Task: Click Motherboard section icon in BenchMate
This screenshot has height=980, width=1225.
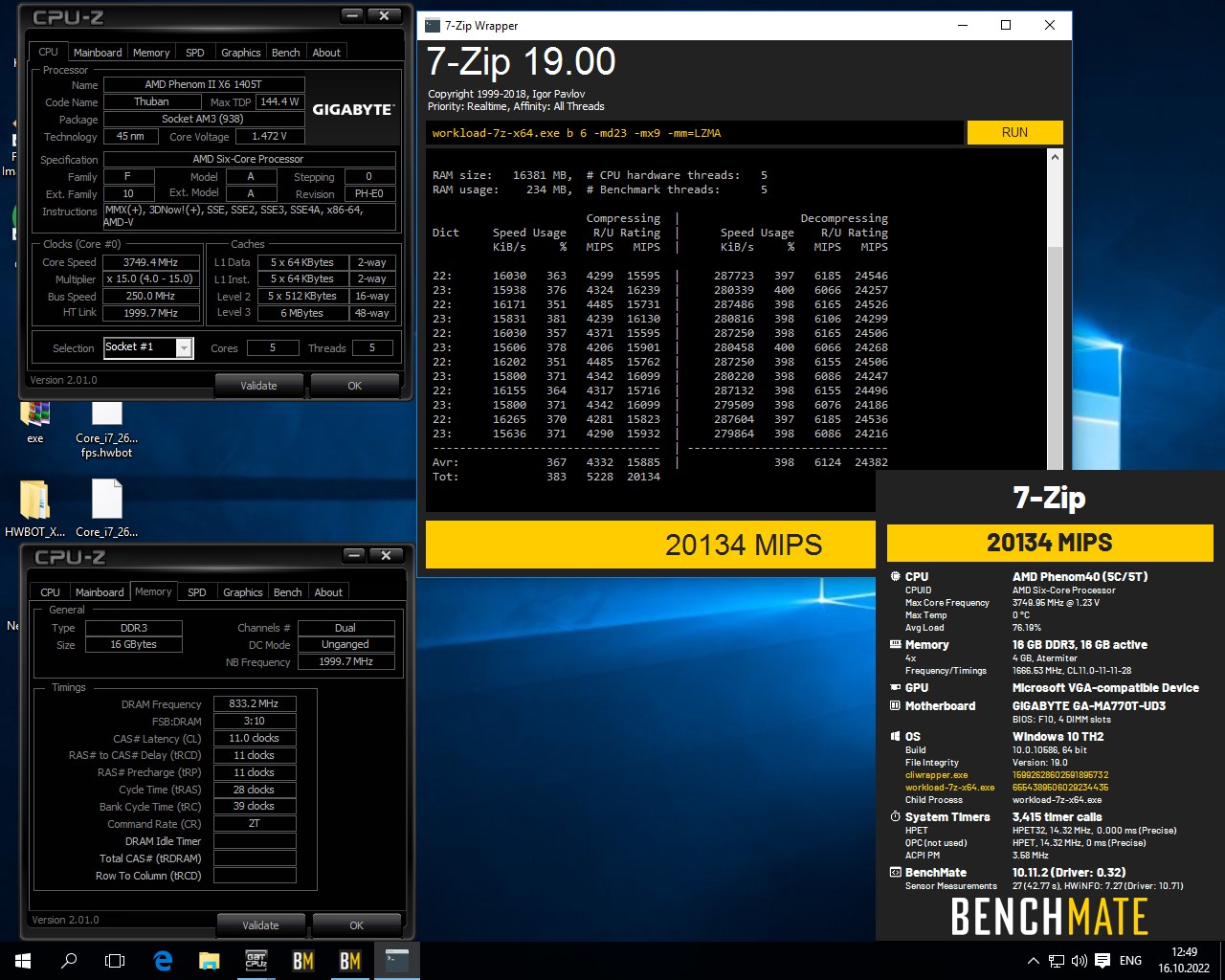Action: (896, 705)
